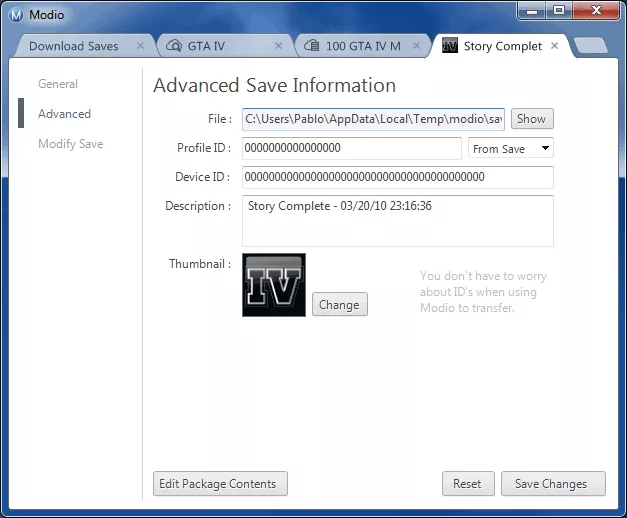Maximize the Modio window
This screenshot has height=518, width=627.
559,10
